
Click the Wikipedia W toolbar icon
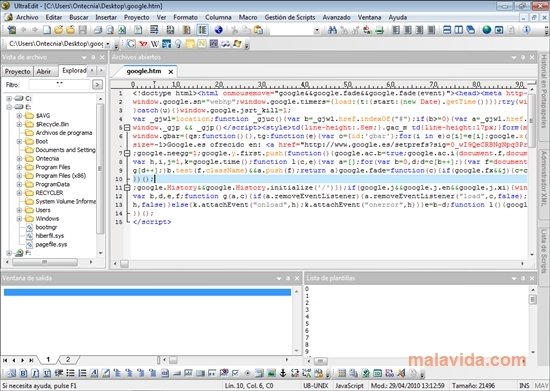pos(155,44)
